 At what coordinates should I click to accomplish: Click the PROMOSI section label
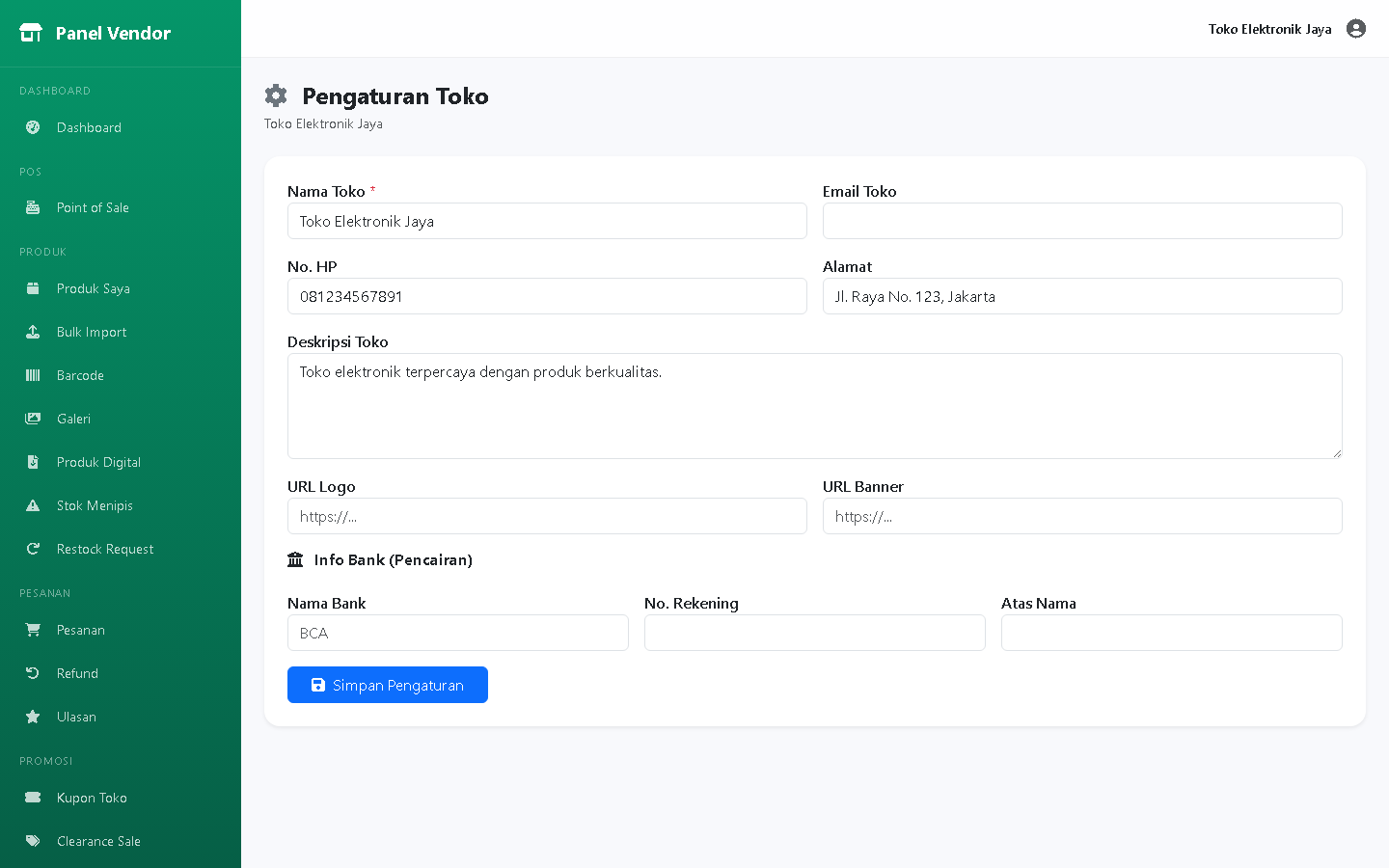tap(46, 761)
